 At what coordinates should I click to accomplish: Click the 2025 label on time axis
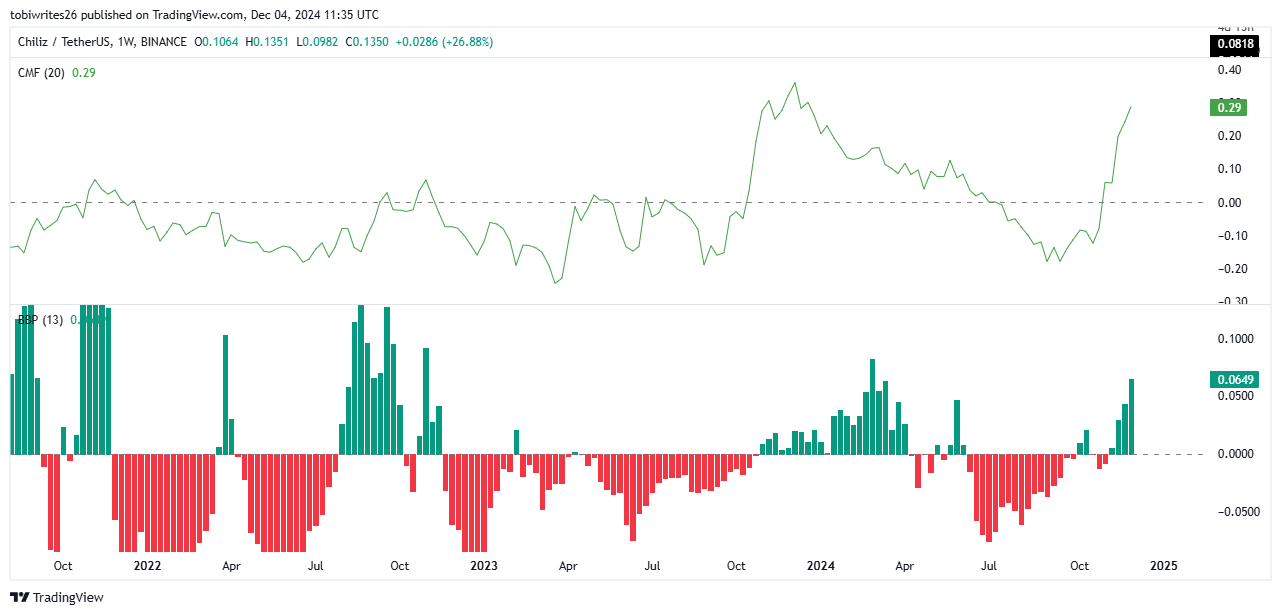[x=1164, y=566]
